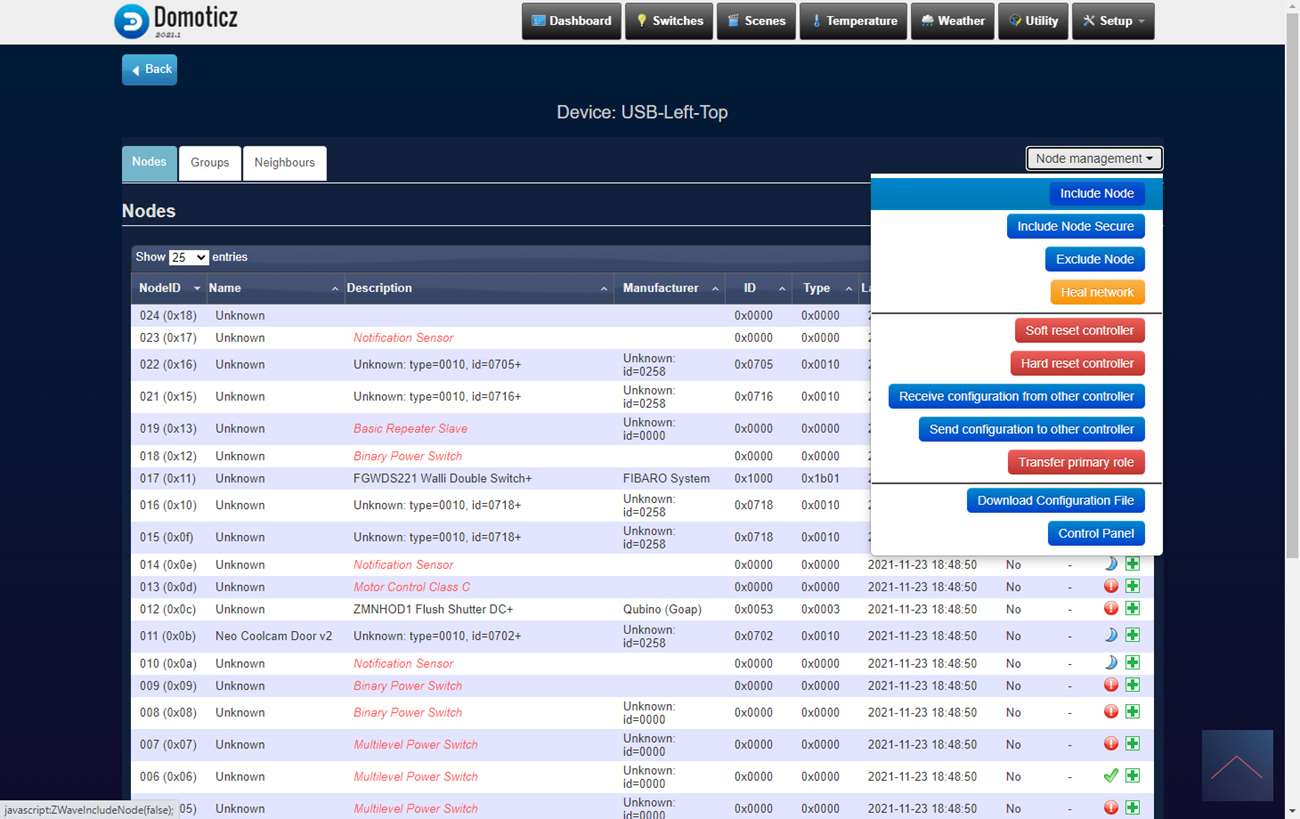
Task: Click red alert icon for node 009
Action: (x=1110, y=685)
